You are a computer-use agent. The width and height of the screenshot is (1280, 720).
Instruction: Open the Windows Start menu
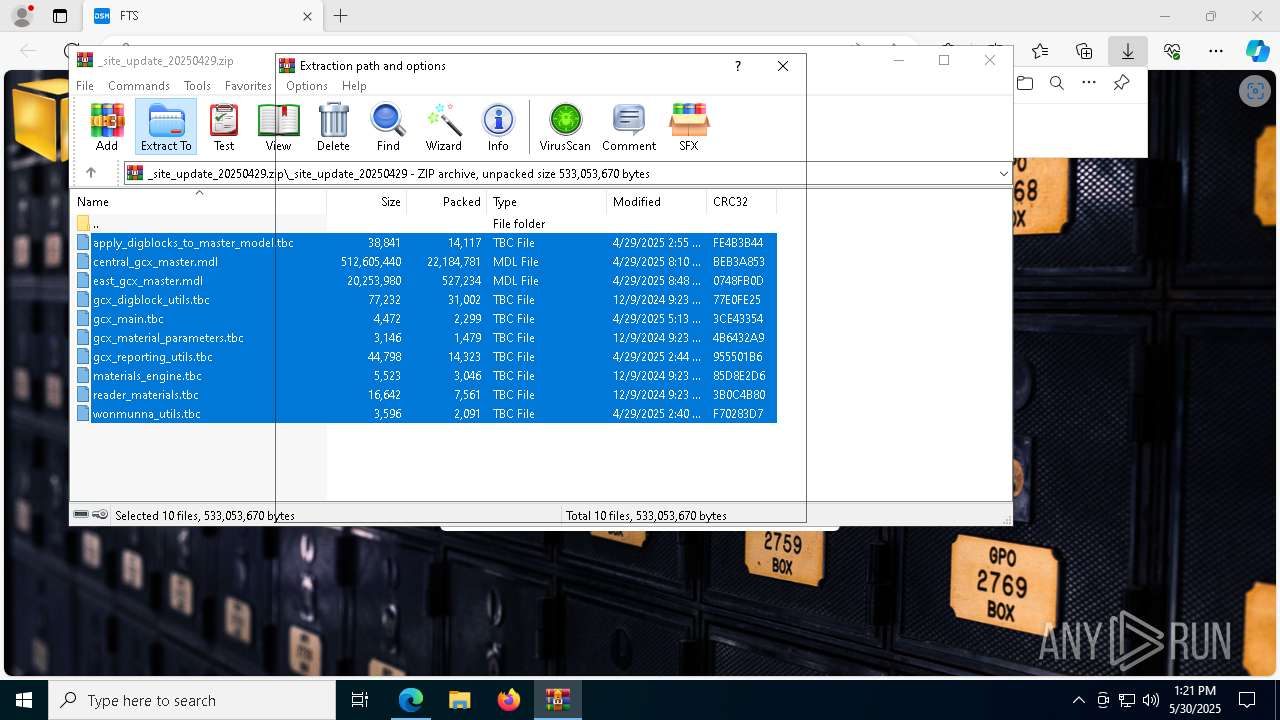23,700
